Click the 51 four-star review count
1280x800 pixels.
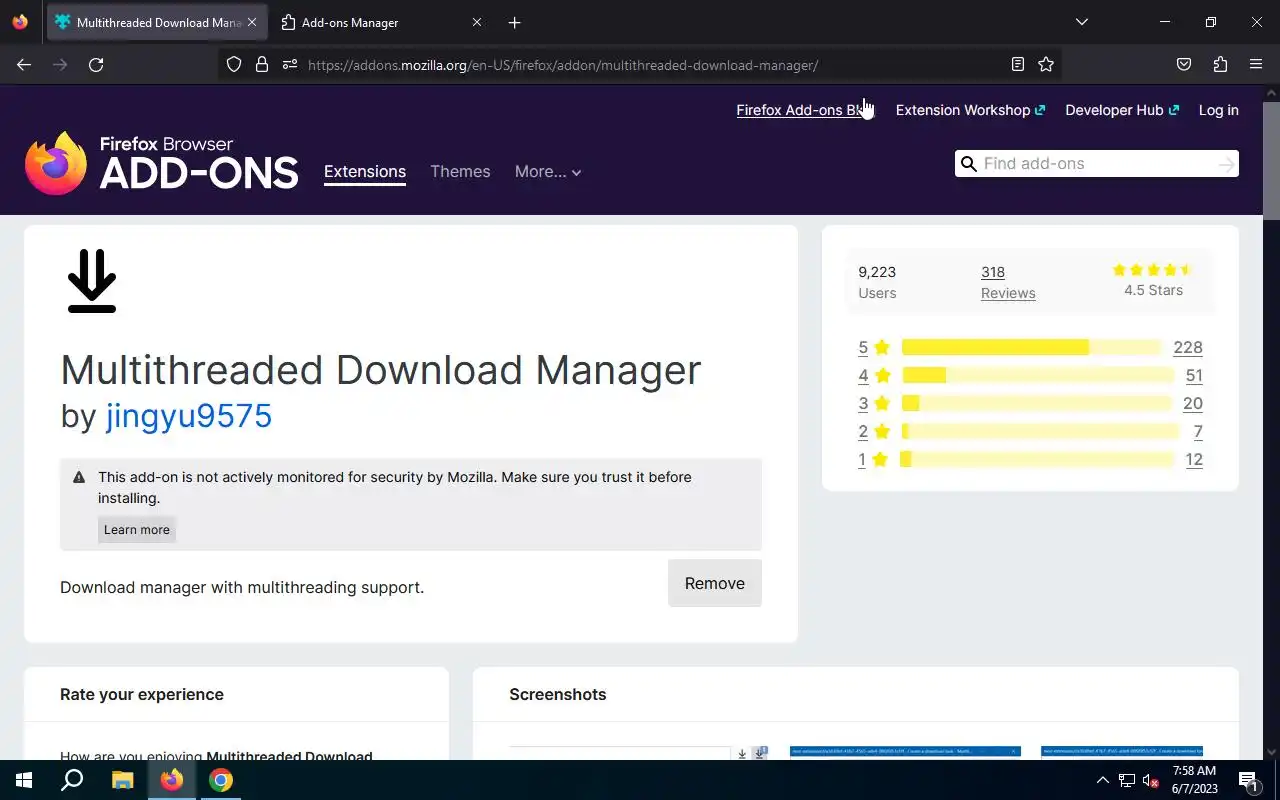[x=1194, y=375]
